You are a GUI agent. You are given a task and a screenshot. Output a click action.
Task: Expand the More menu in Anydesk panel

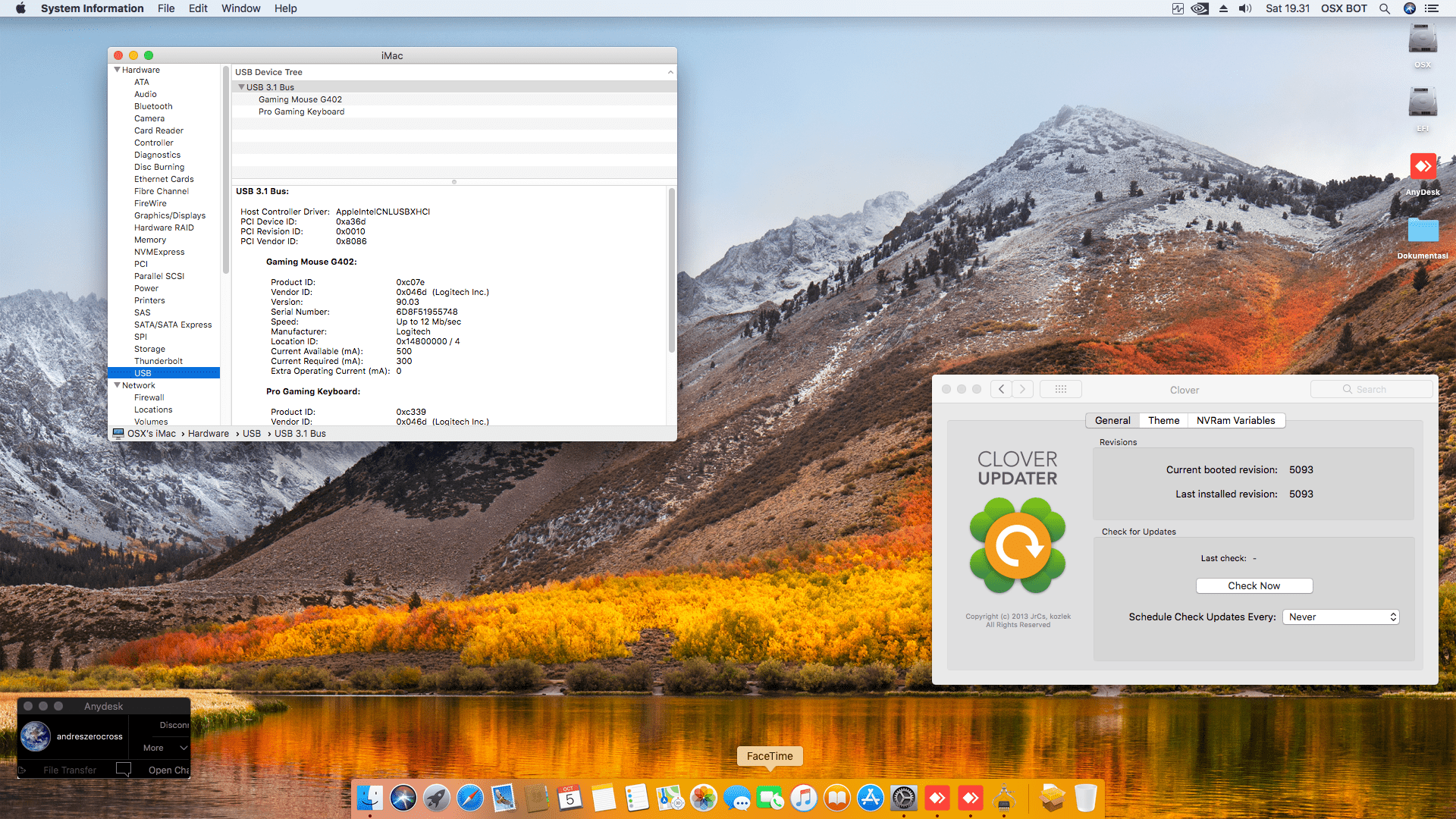[x=165, y=748]
